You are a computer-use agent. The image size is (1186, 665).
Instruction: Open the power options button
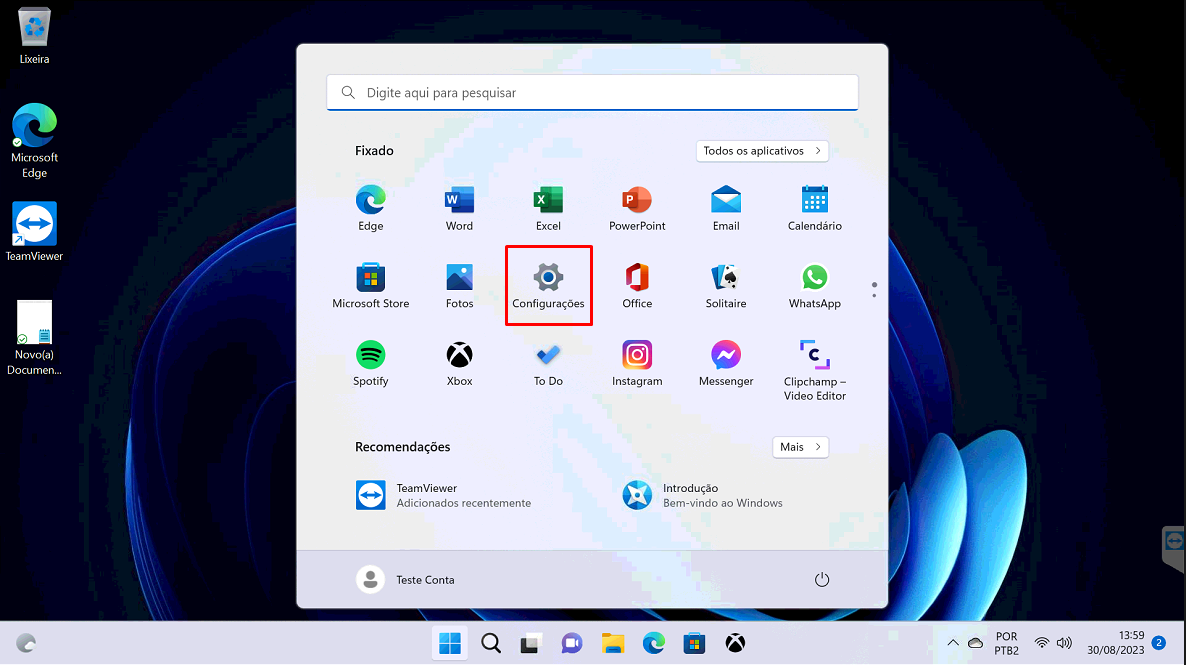point(821,580)
